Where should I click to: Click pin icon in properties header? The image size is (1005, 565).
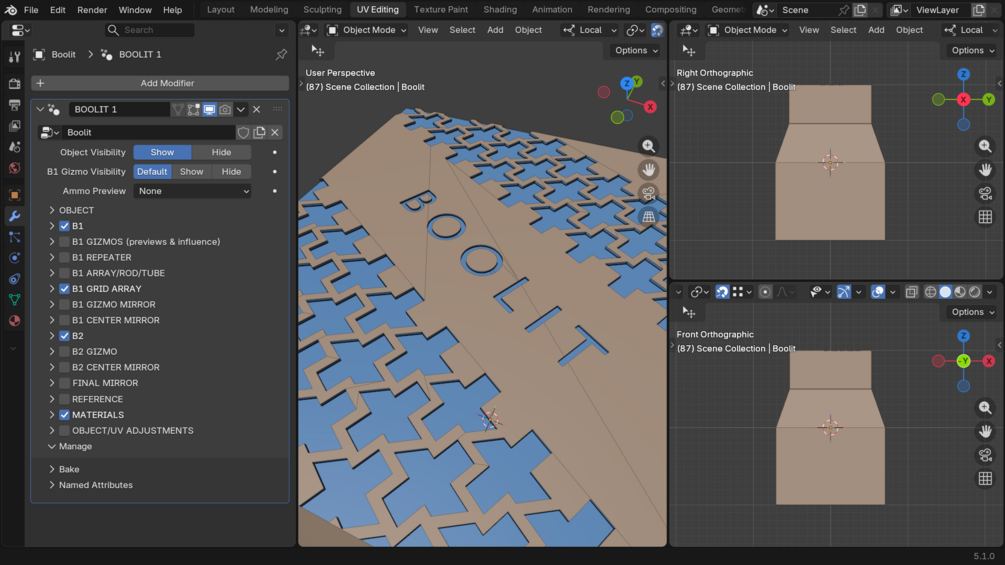point(281,54)
